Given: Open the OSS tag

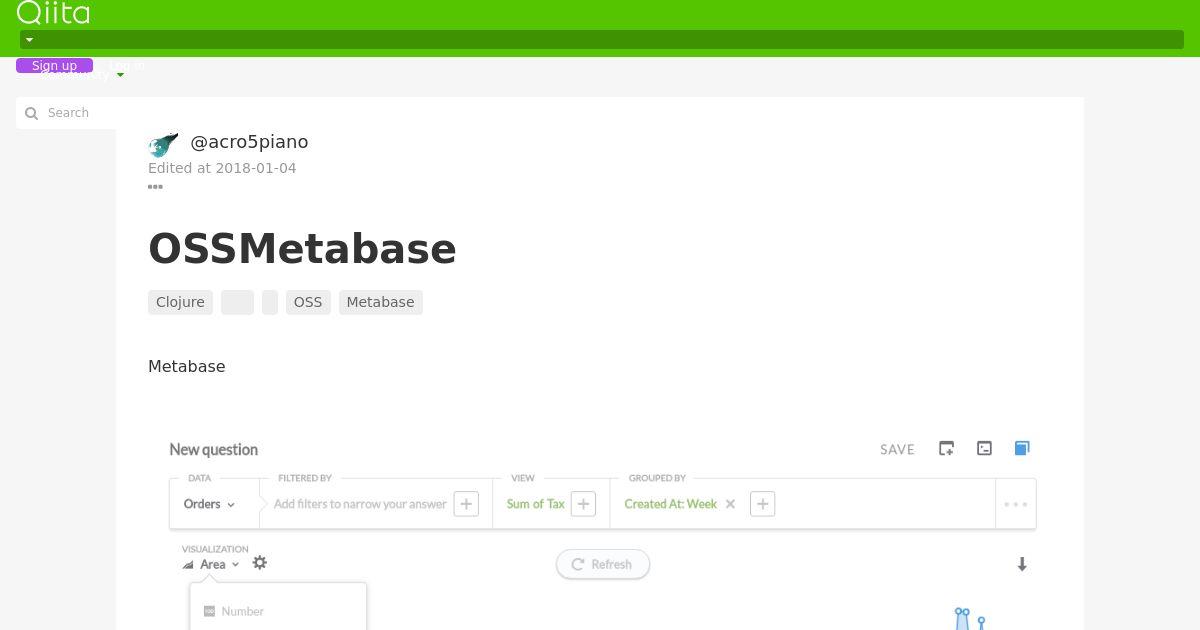Looking at the screenshot, I should point(308,302).
